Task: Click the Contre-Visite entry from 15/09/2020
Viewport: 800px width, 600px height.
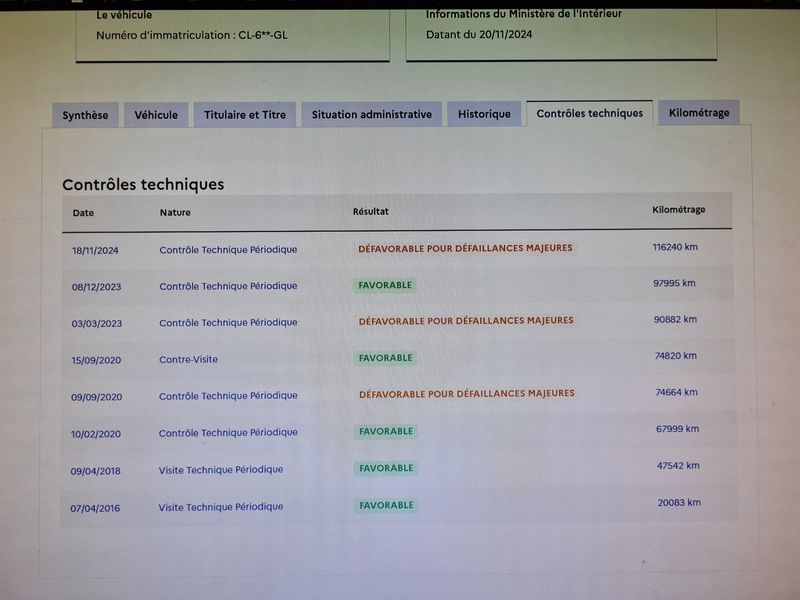Action: click(x=188, y=360)
